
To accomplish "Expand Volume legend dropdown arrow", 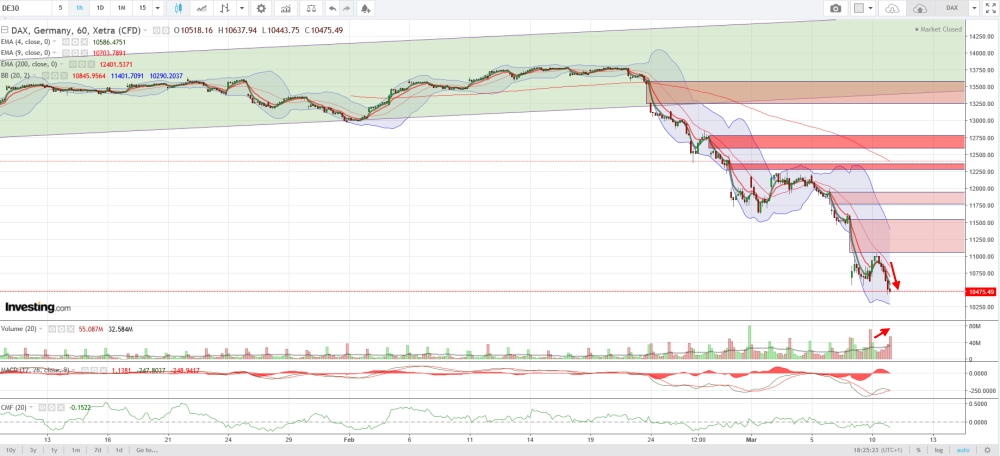I will (41, 328).
